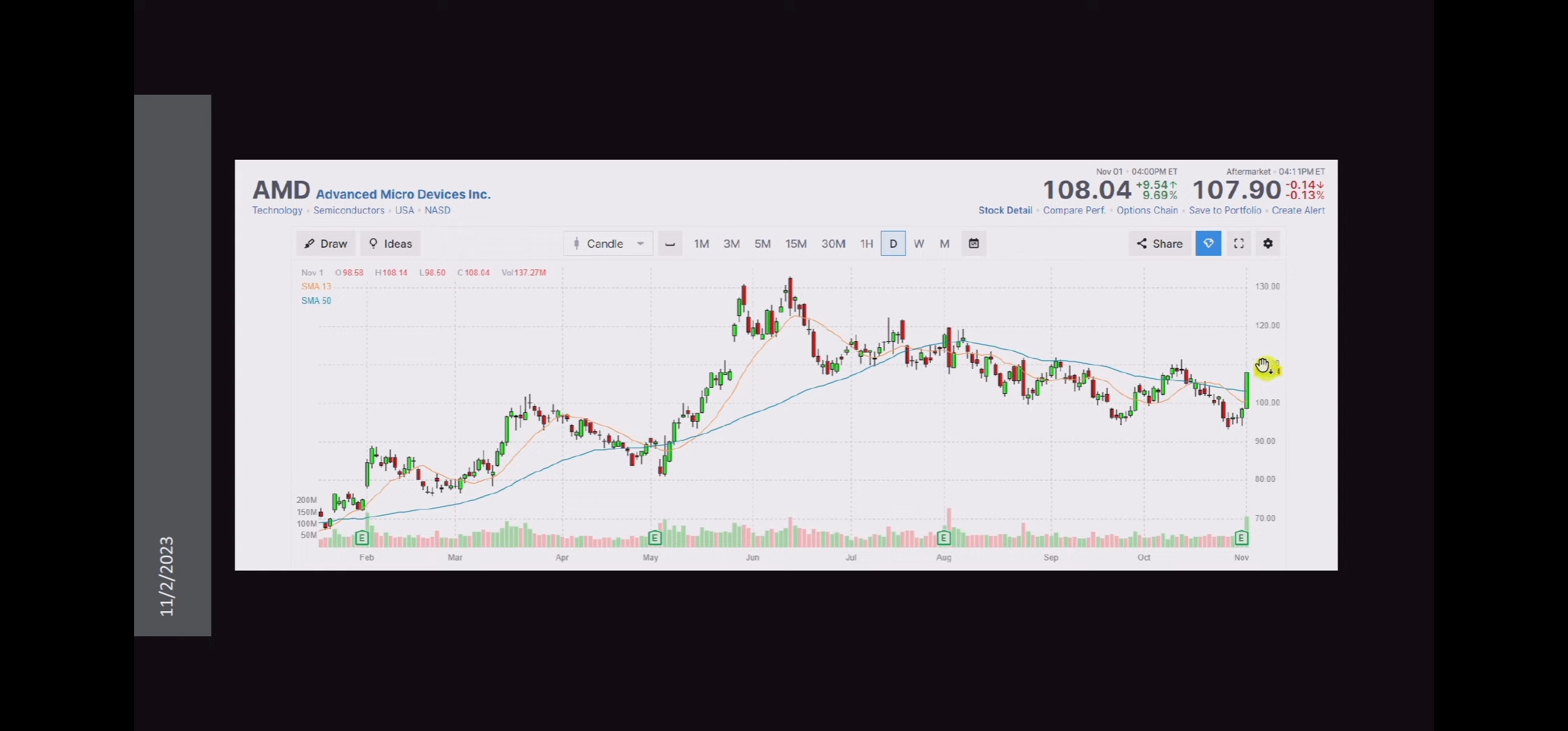This screenshot has height=731, width=1568.
Task: Go to Stock Detail view
Action: [x=1005, y=211]
